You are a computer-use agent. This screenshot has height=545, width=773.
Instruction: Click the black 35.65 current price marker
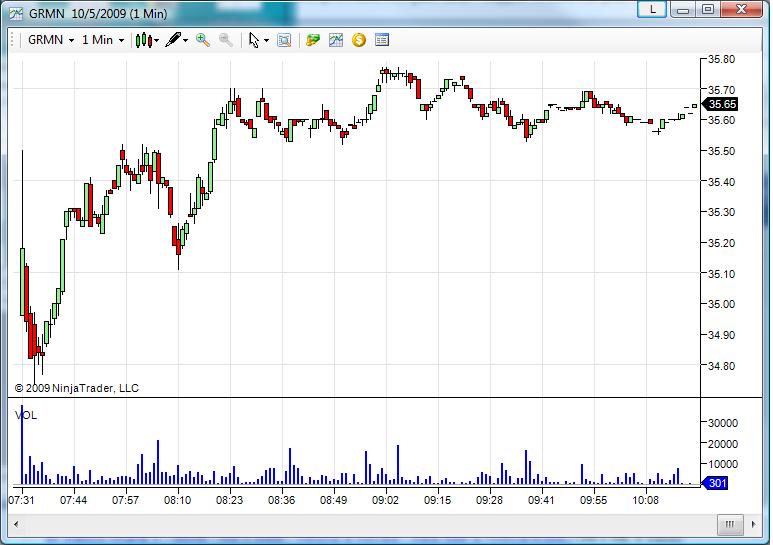[x=719, y=104]
